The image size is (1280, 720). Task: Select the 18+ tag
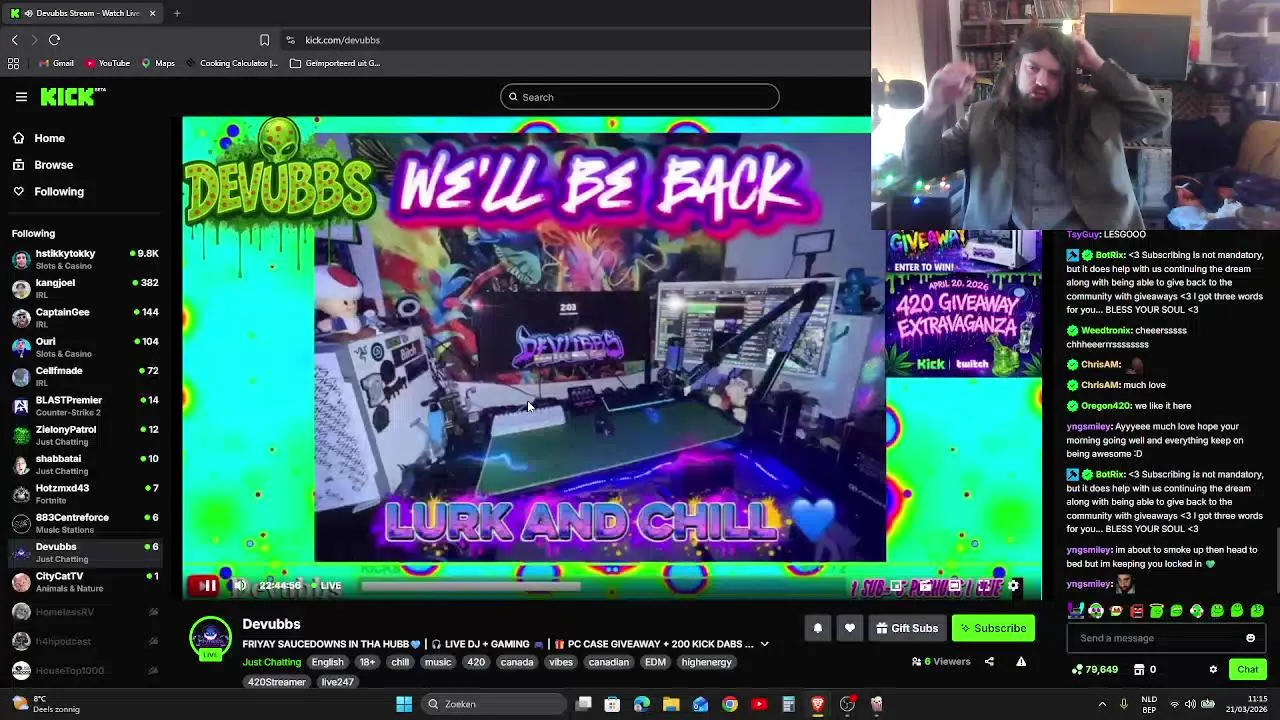click(x=367, y=662)
